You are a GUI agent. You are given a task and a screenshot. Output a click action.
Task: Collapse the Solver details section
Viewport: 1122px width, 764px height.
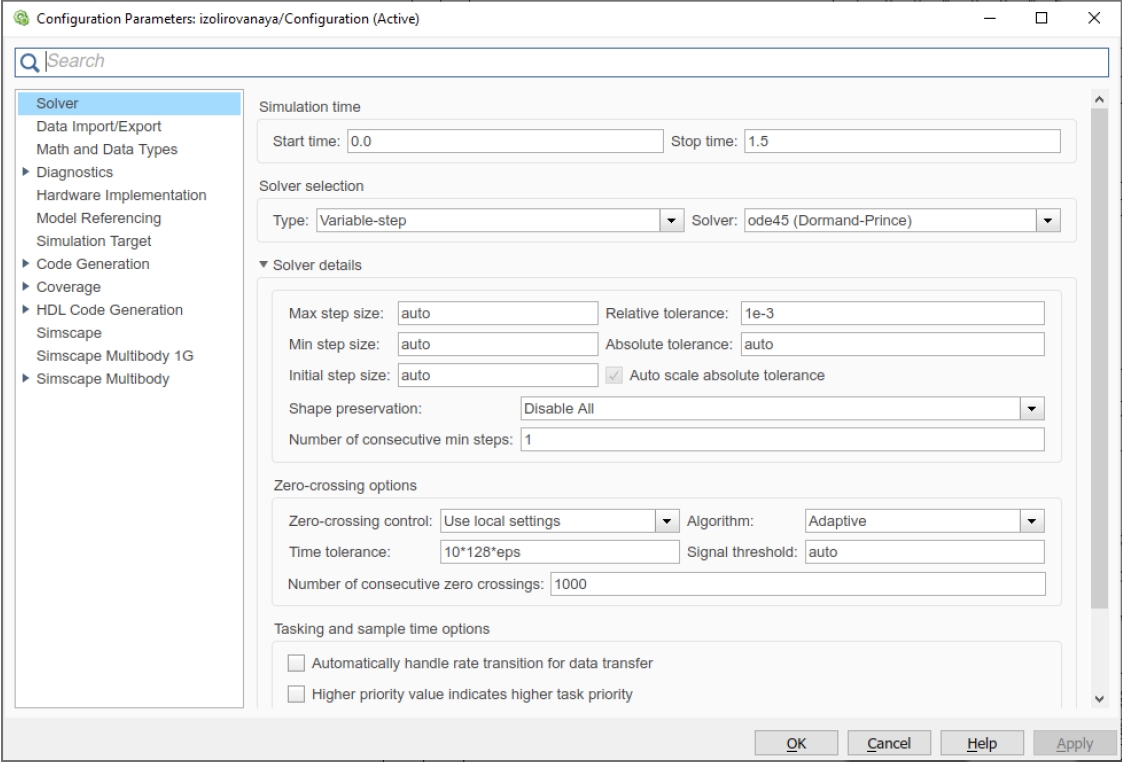[264, 265]
